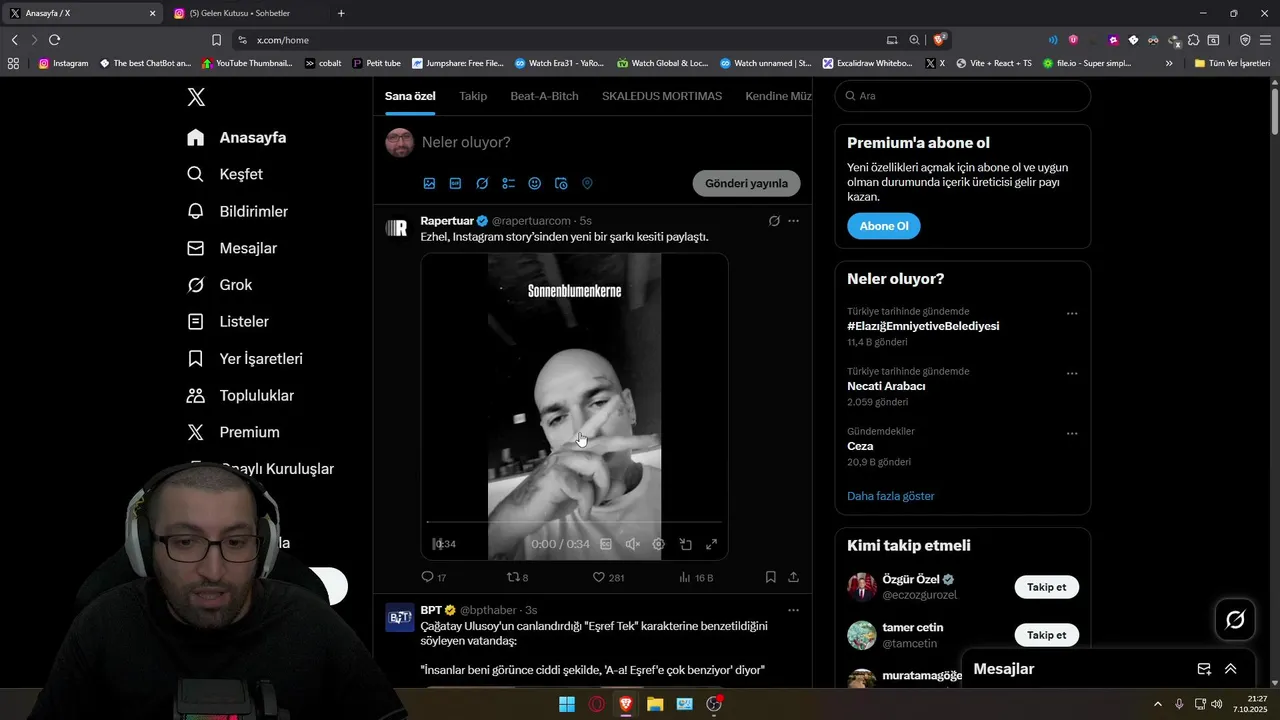
Task: Open Premium in the sidebar
Action: tap(234, 432)
